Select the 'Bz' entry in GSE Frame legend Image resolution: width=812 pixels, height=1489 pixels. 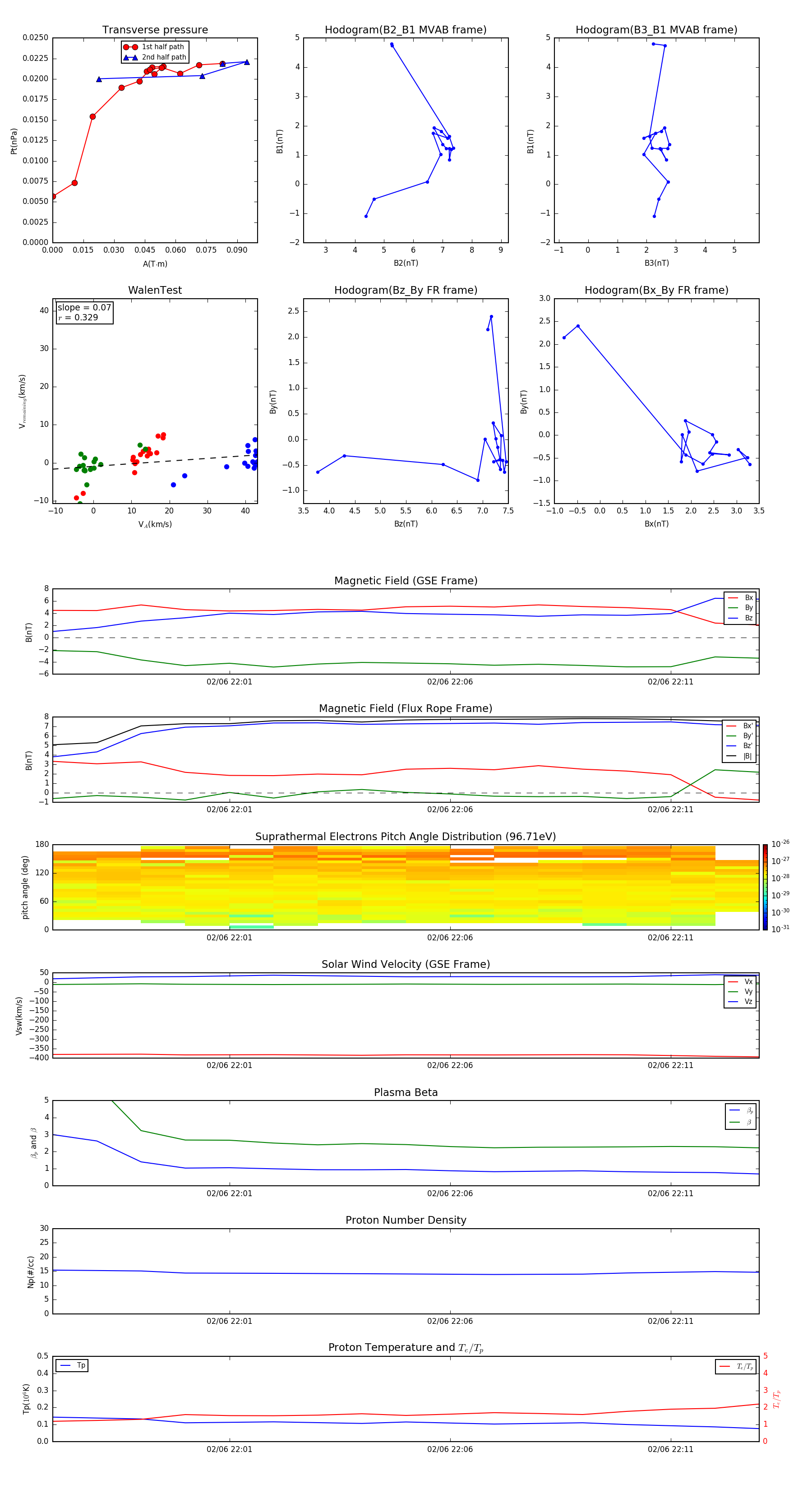(x=740, y=618)
